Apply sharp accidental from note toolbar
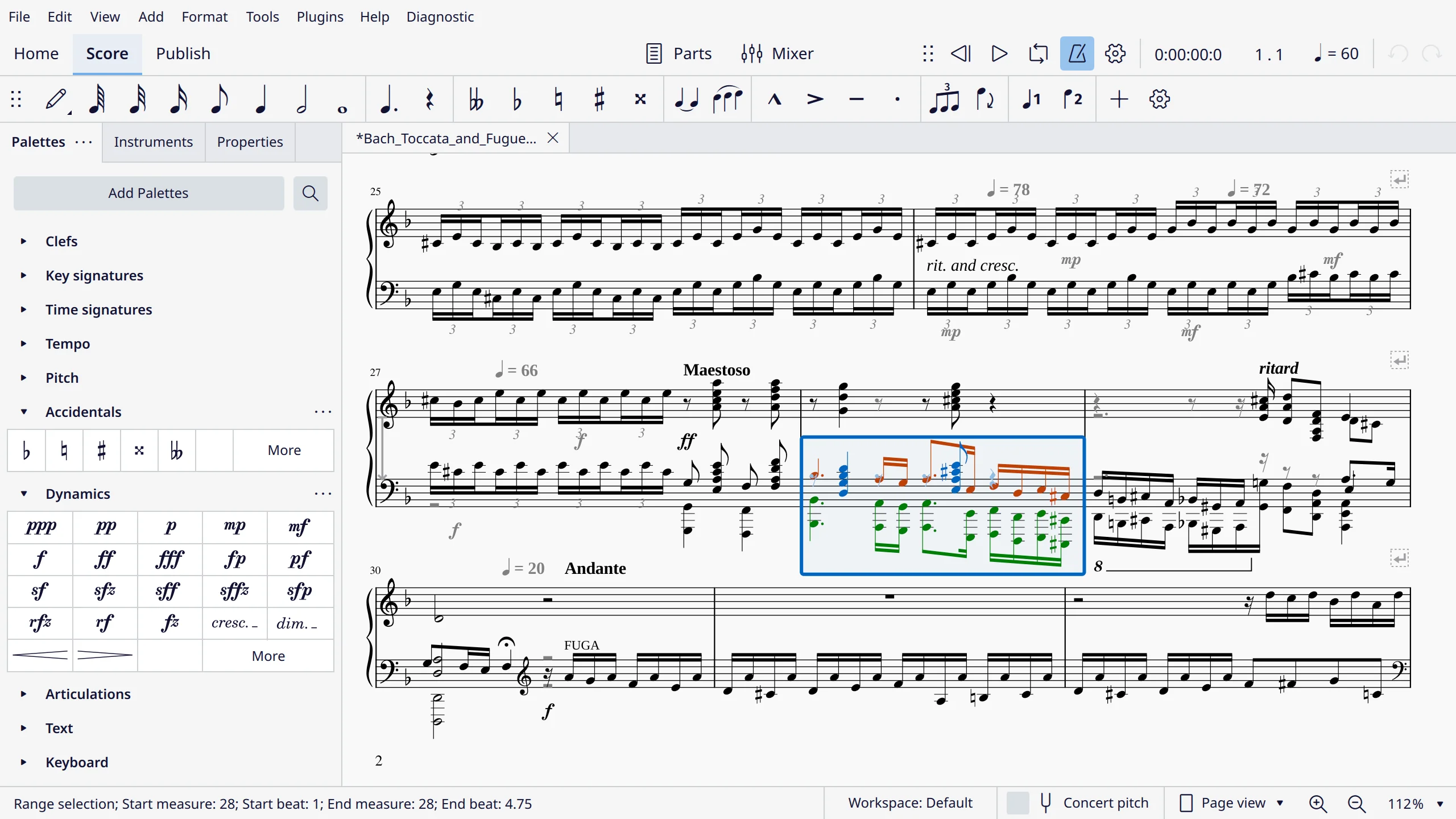Screen dimensions: 1456x819 click(x=599, y=100)
